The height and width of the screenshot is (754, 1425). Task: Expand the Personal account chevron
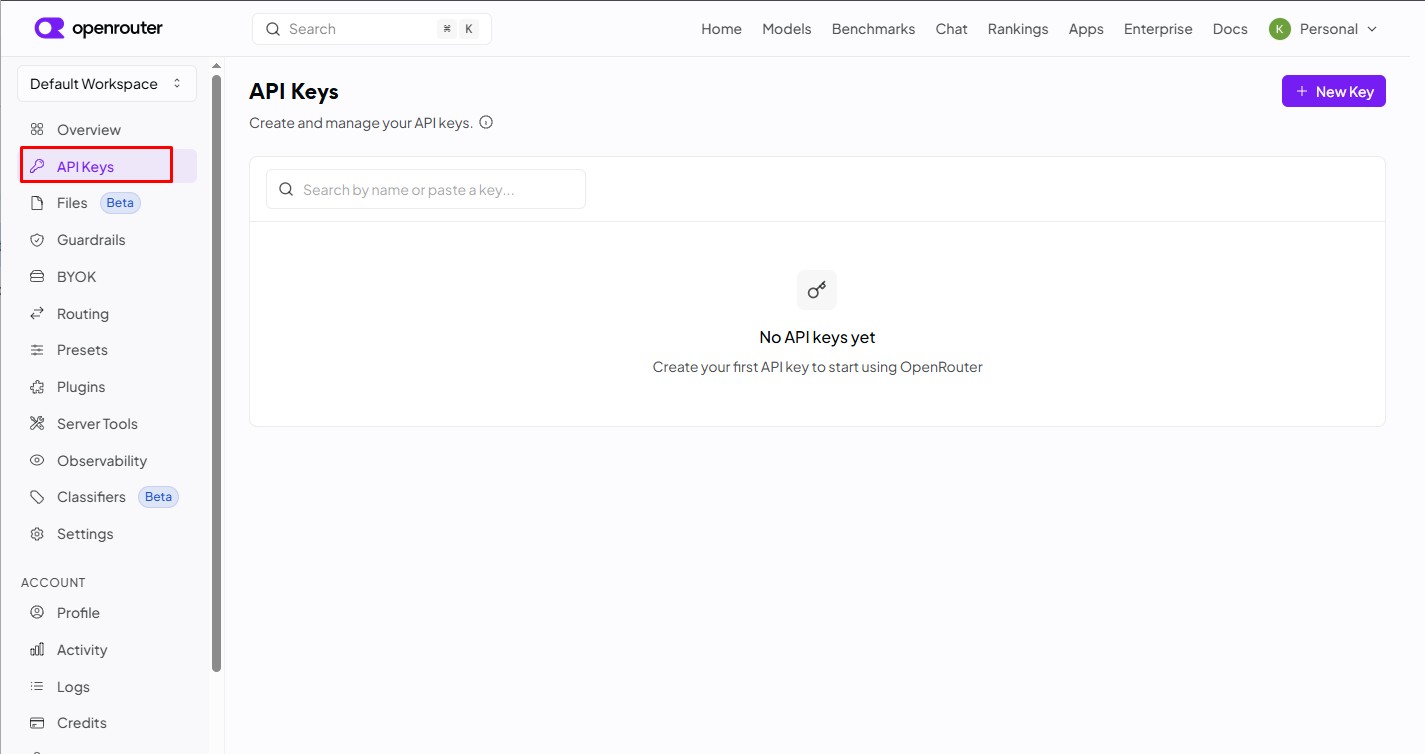click(1372, 29)
